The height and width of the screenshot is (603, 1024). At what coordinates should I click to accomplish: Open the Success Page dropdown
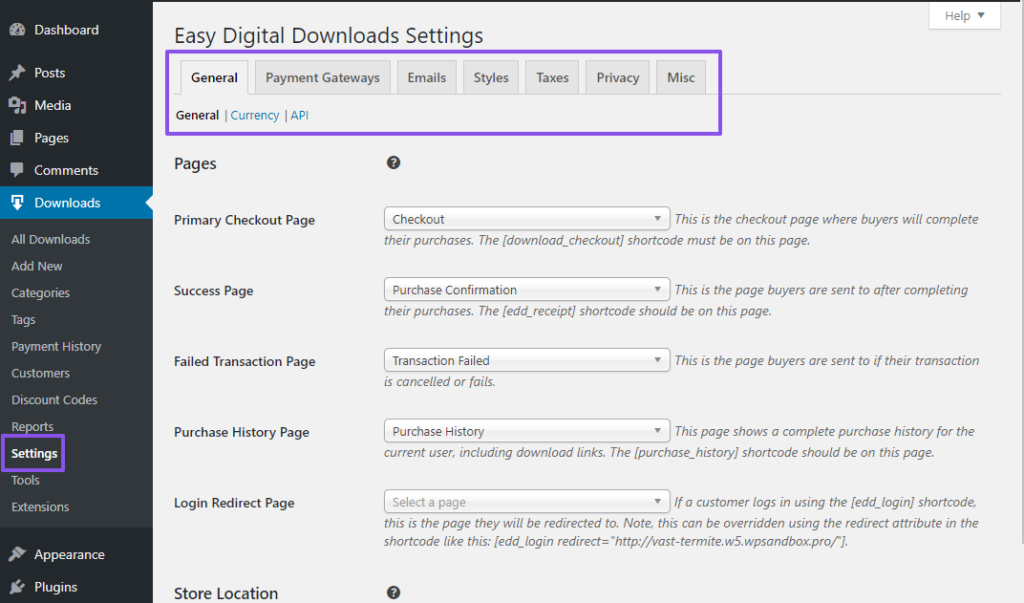point(526,289)
